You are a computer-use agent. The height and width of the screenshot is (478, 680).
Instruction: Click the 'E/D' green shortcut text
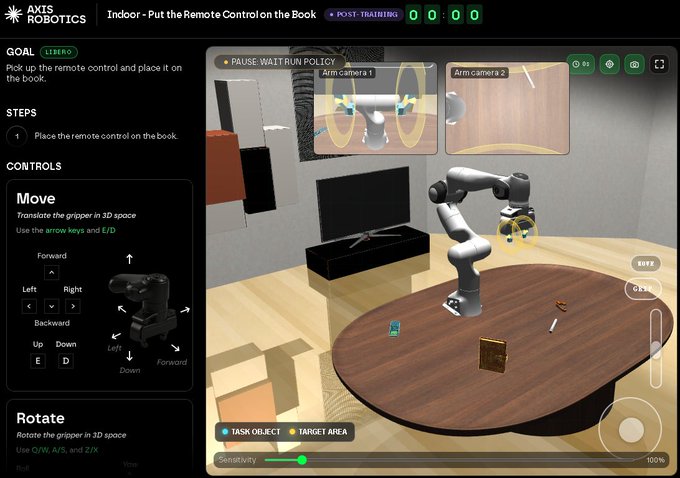(x=108, y=230)
